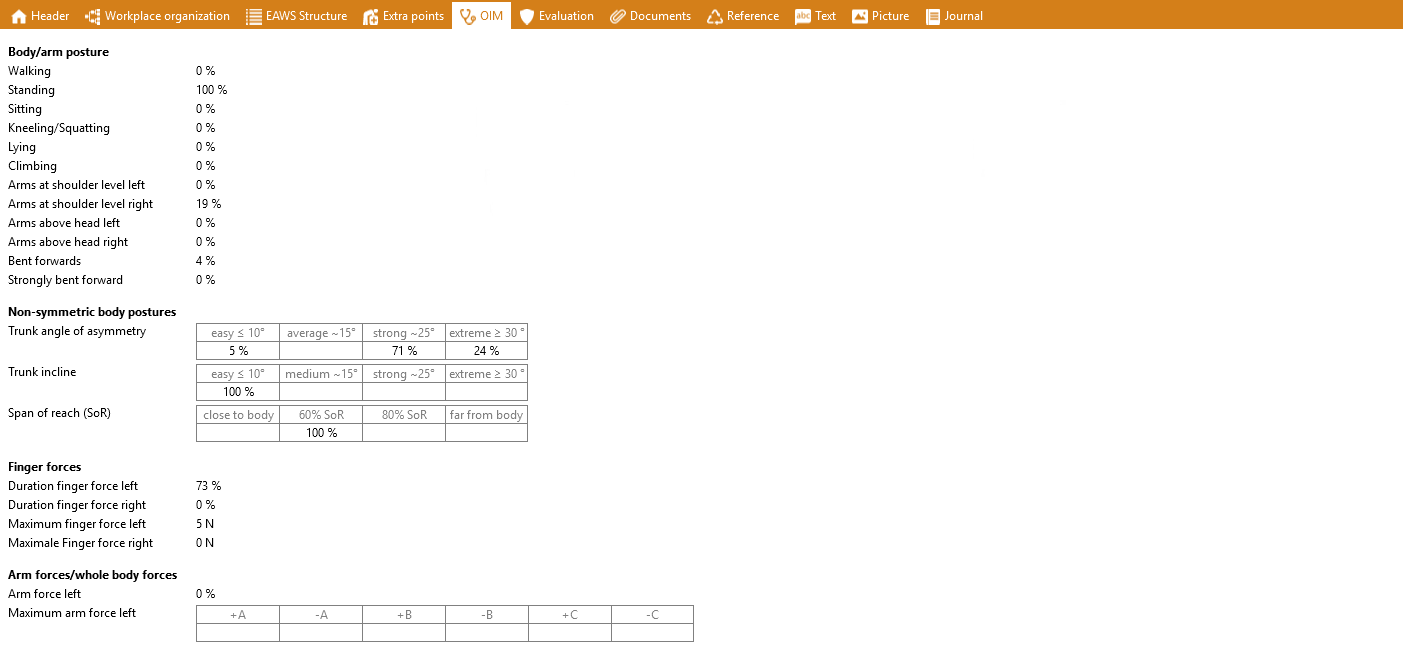
Task: Click empty cell under +A arm force
Action: pyautogui.click(x=238, y=633)
